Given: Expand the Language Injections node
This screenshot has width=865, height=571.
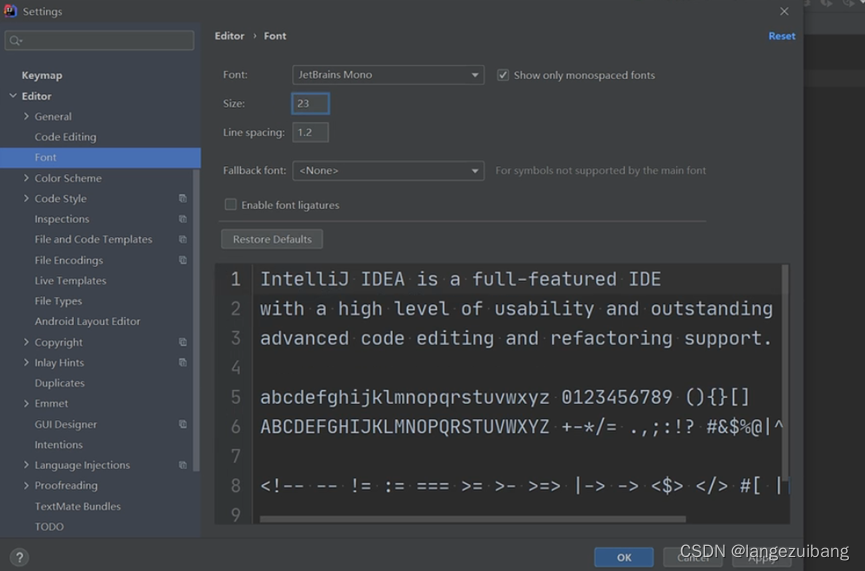Looking at the screenshot, I should [x=26, y=465].
